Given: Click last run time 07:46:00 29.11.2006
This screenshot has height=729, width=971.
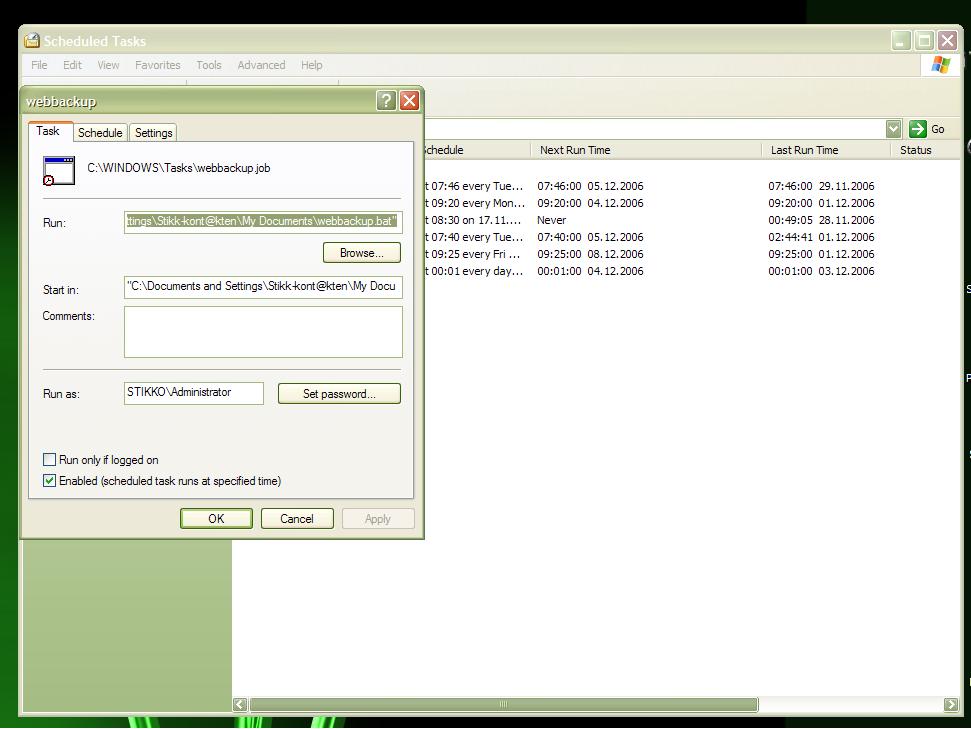Looking at the screenshot, I should [821, 186].
